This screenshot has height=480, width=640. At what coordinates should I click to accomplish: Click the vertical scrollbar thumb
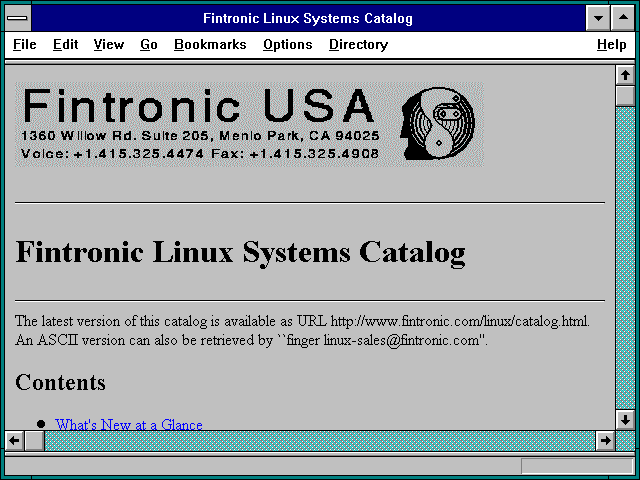click(x=625, y=96)
